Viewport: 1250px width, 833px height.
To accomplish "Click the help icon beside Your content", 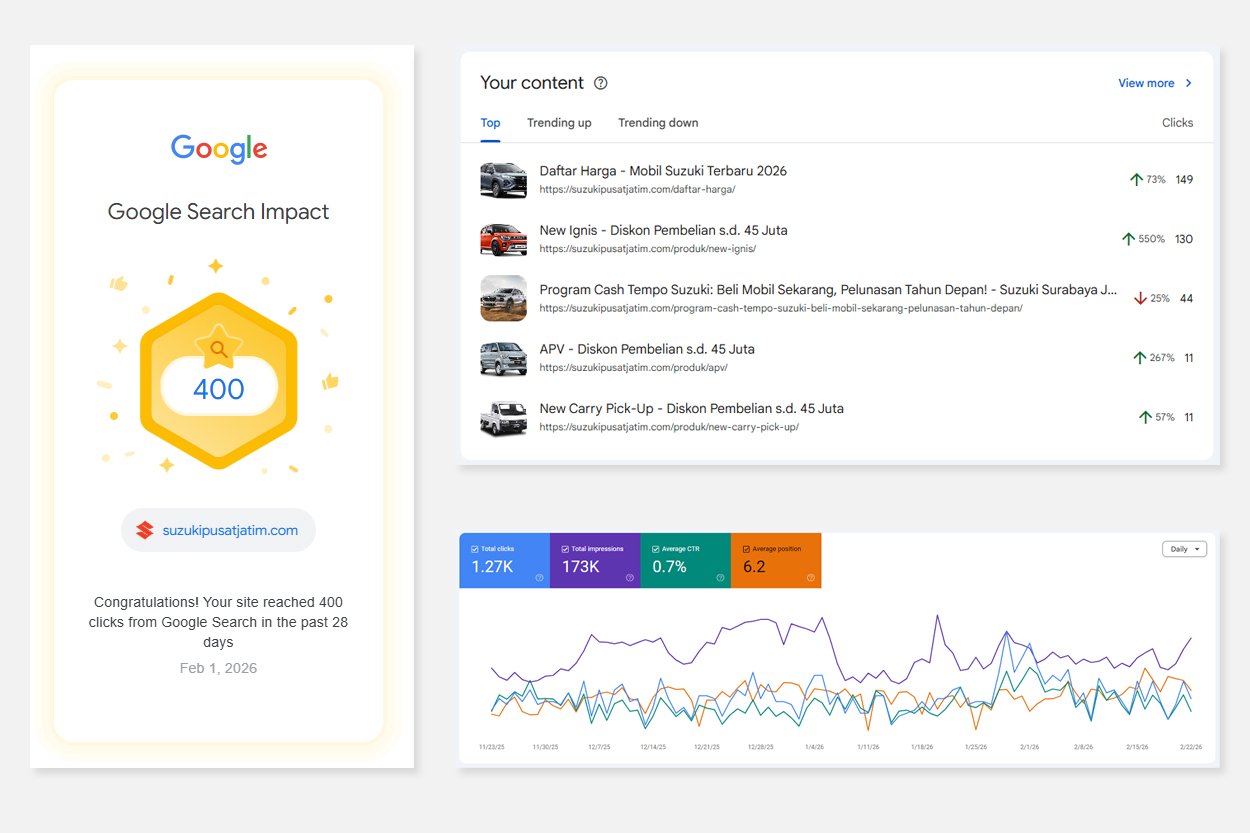I will coord(600,83).
